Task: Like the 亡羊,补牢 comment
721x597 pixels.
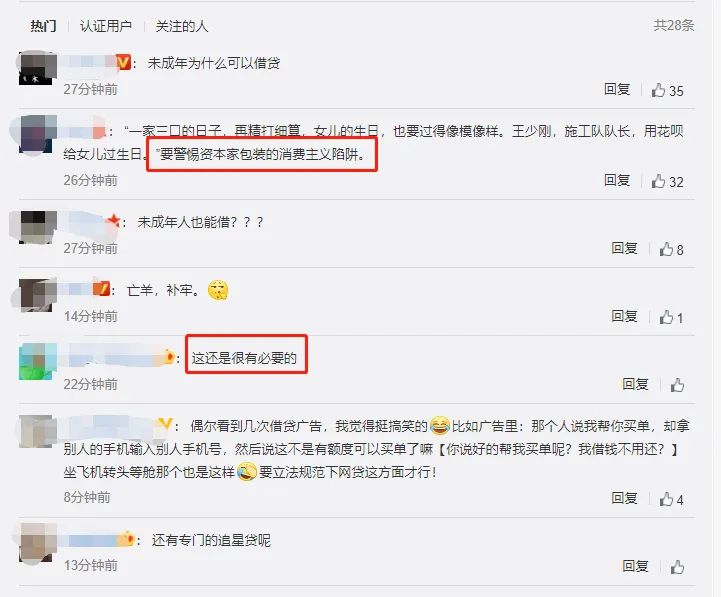Action: coord(666,317)
